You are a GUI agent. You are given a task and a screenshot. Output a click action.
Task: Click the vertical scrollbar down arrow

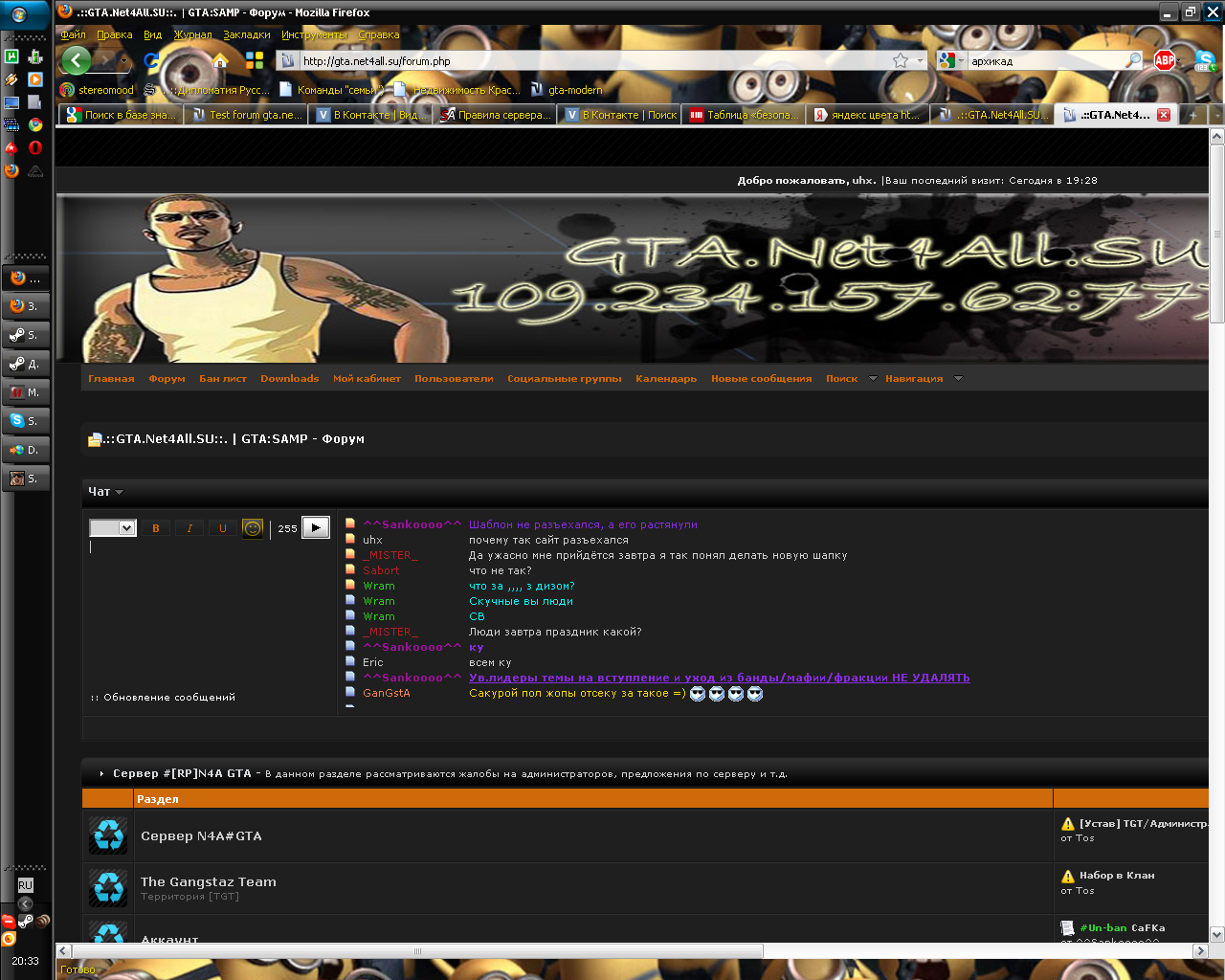pyautogui.click(x=1216, y=934)
